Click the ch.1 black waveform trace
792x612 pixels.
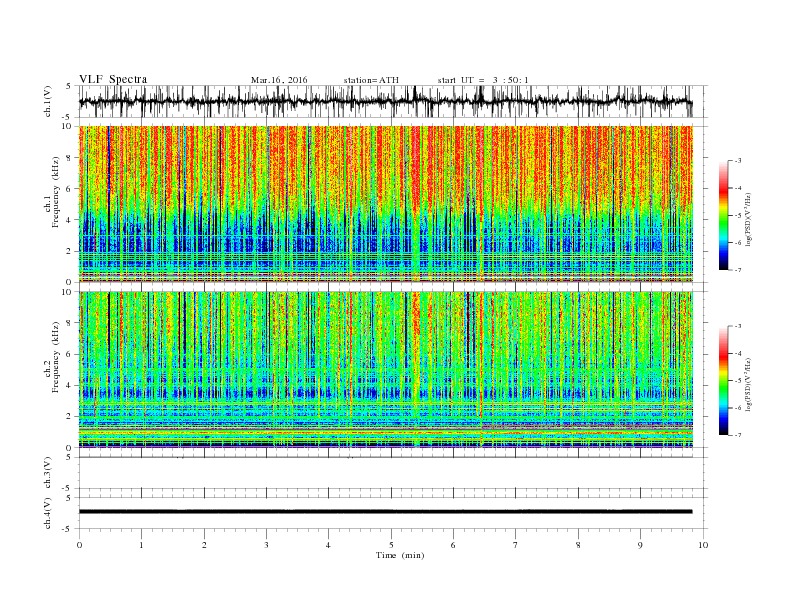385,101
